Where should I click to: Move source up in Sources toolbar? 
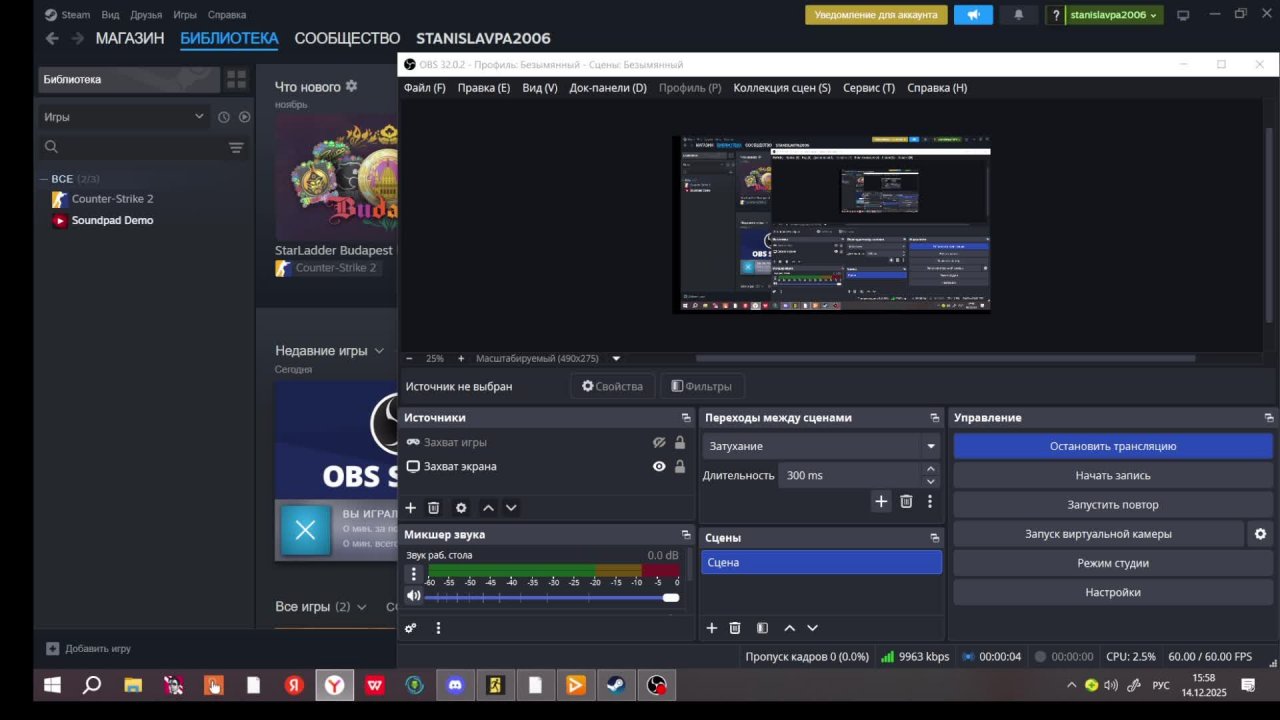[x=488, y=508]
